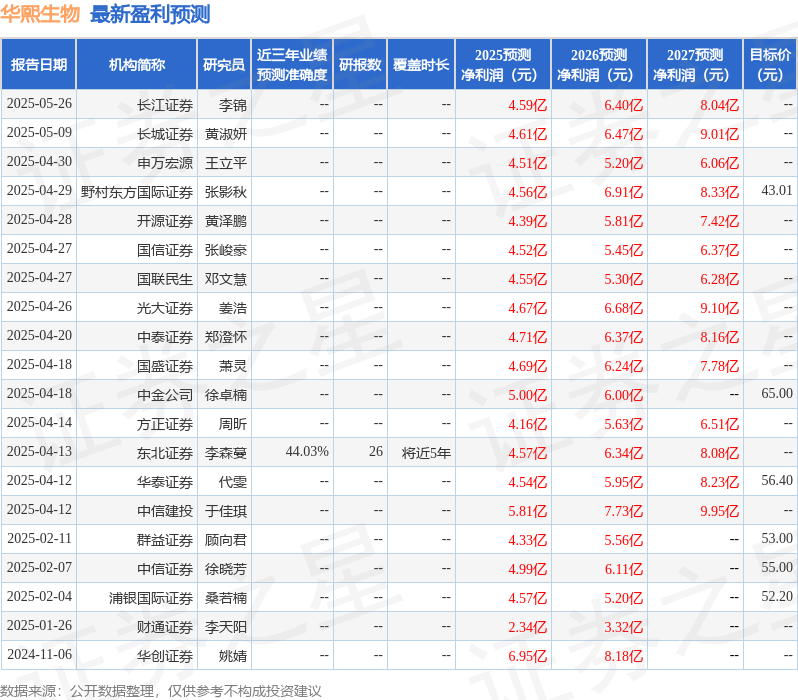
Task: Click the 目标价 column header
Action: (x=770, y=65)
